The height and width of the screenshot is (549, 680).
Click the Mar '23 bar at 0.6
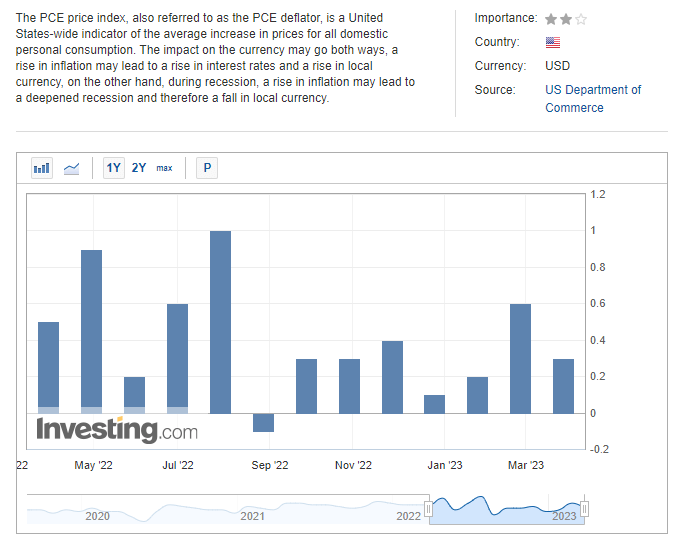pos(520,358)
